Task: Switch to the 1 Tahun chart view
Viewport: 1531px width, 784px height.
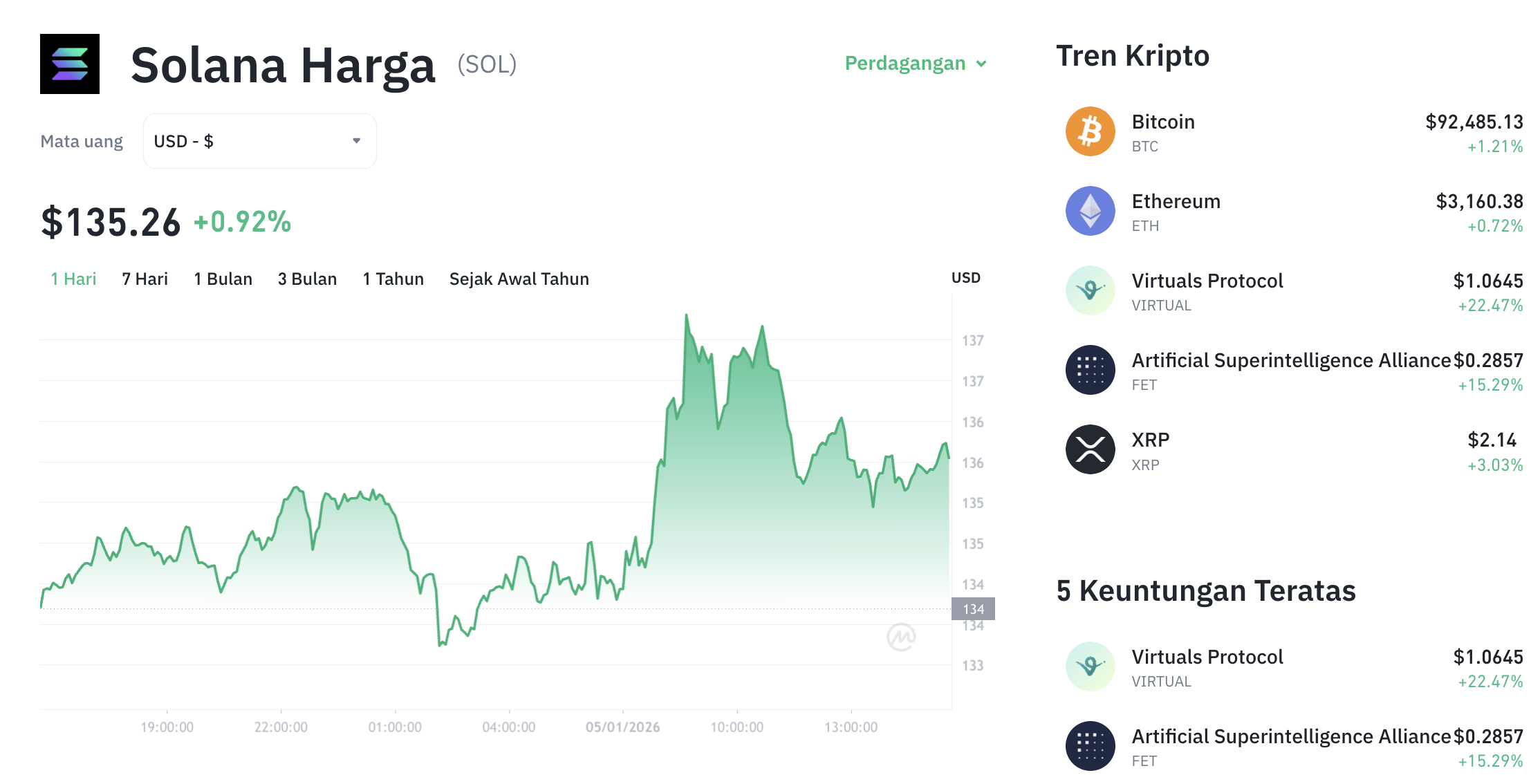Action: pos(393,279)
